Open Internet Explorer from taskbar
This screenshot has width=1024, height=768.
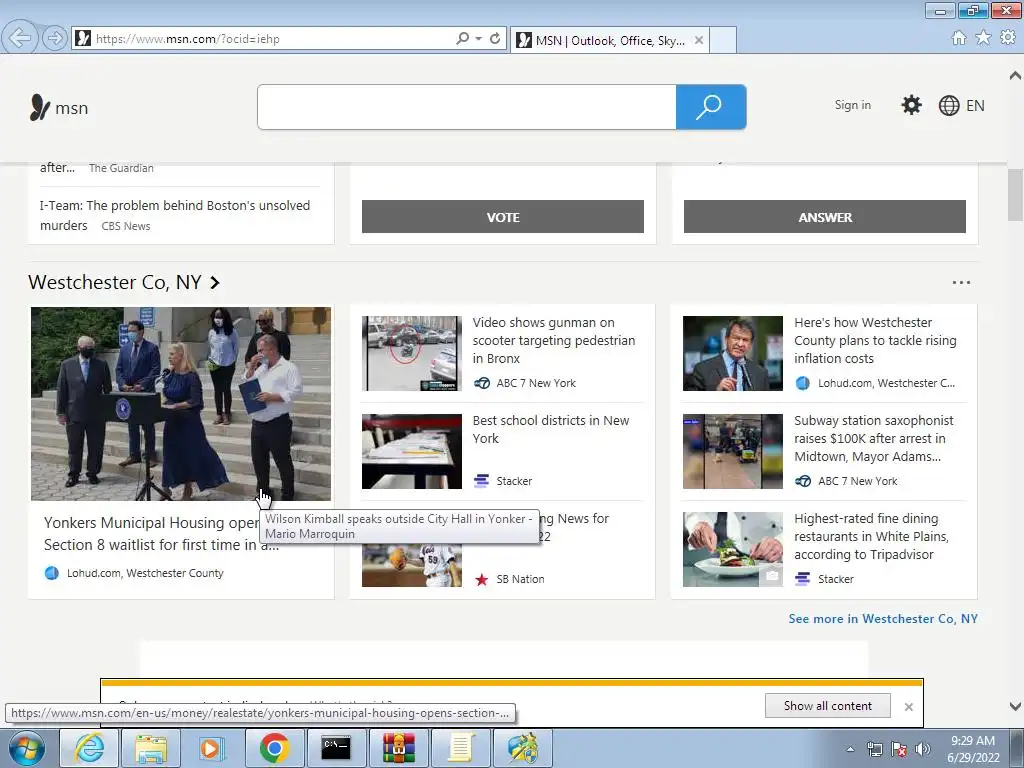(x=89, y=748)
